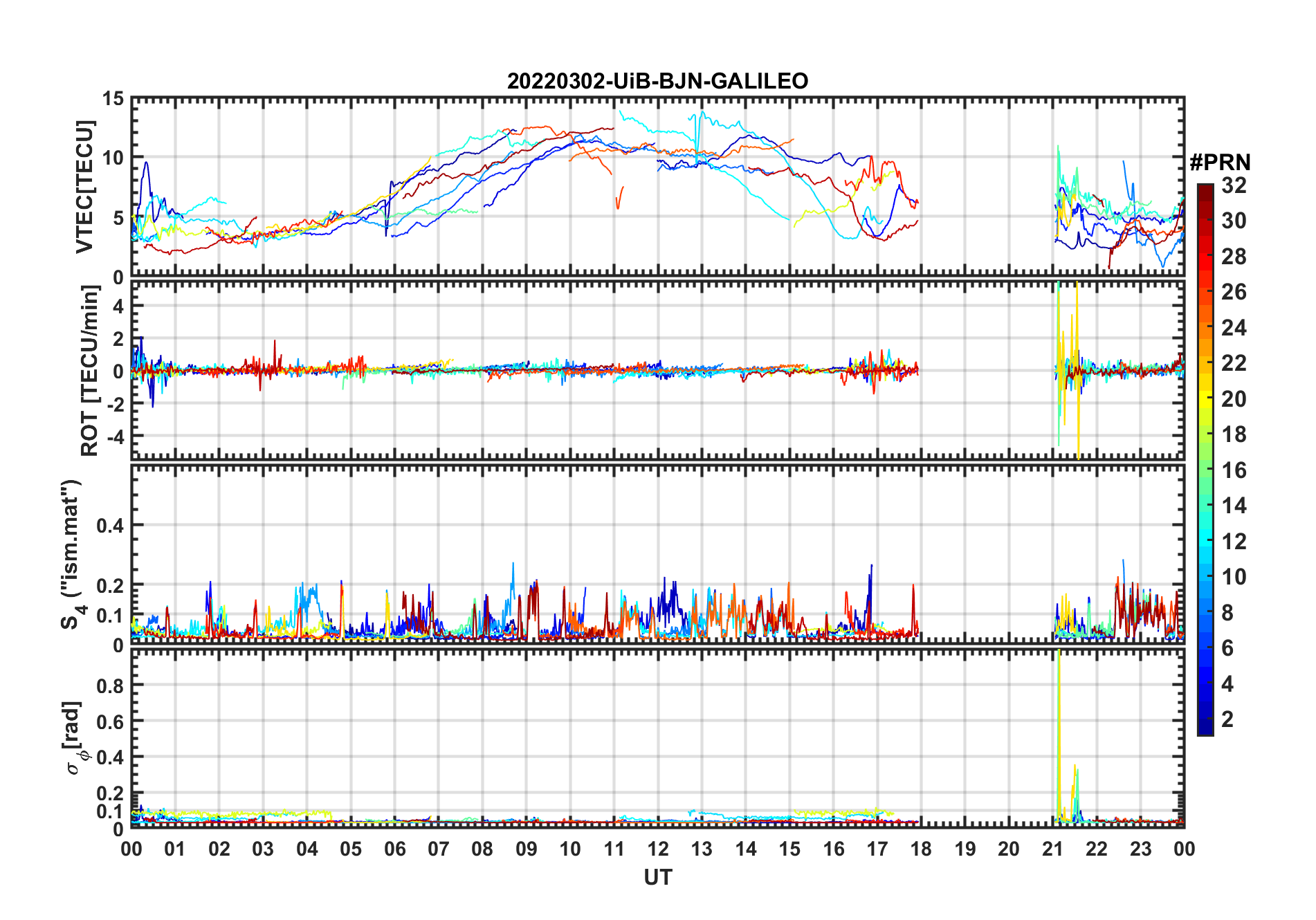1316x920 pixels.
Task: Click x-axis tick label 02
Action: [x=219, y=849]
